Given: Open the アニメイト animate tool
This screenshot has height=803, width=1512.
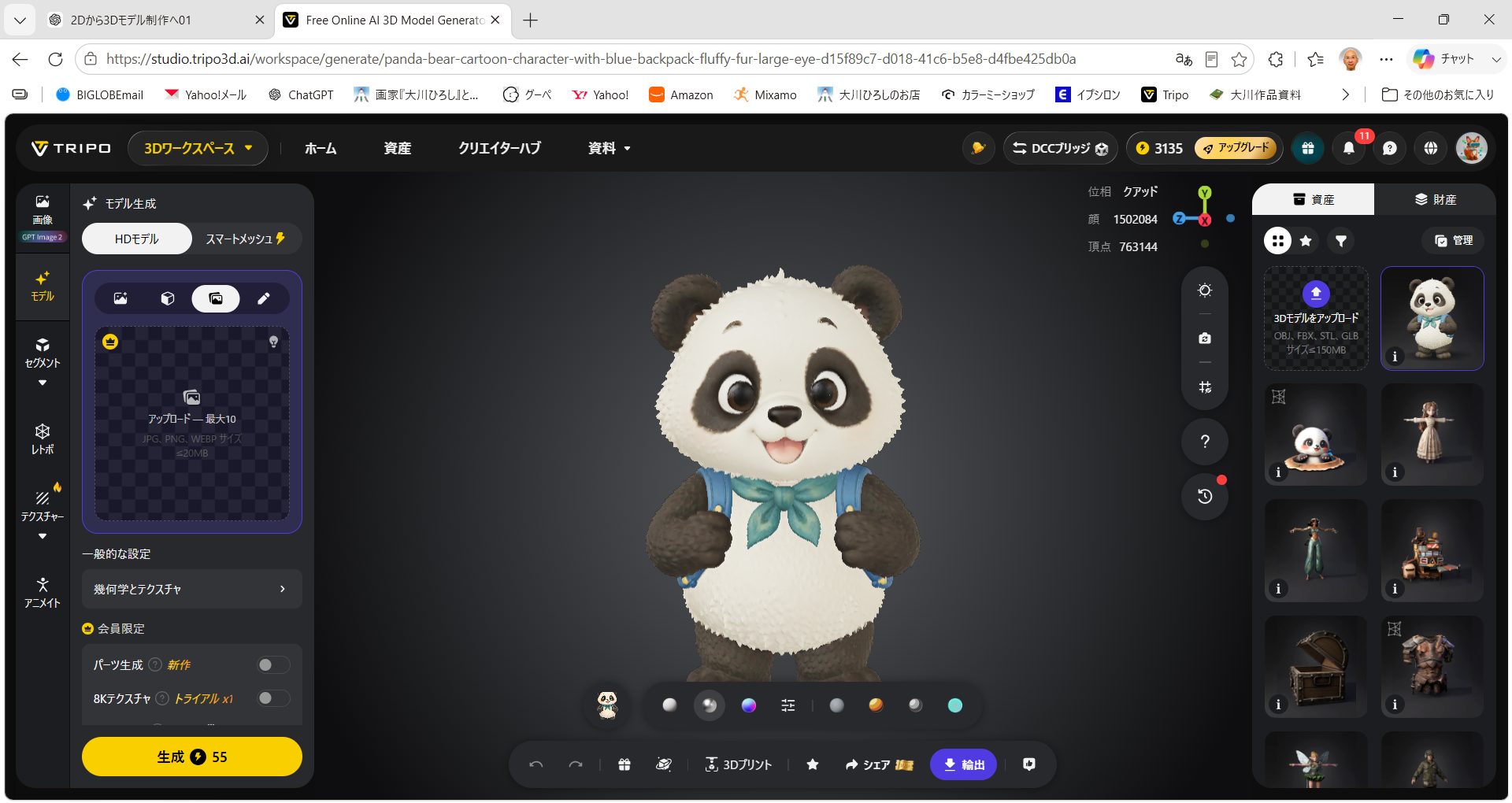Looking at the screenshot, I should click(43, 593).
